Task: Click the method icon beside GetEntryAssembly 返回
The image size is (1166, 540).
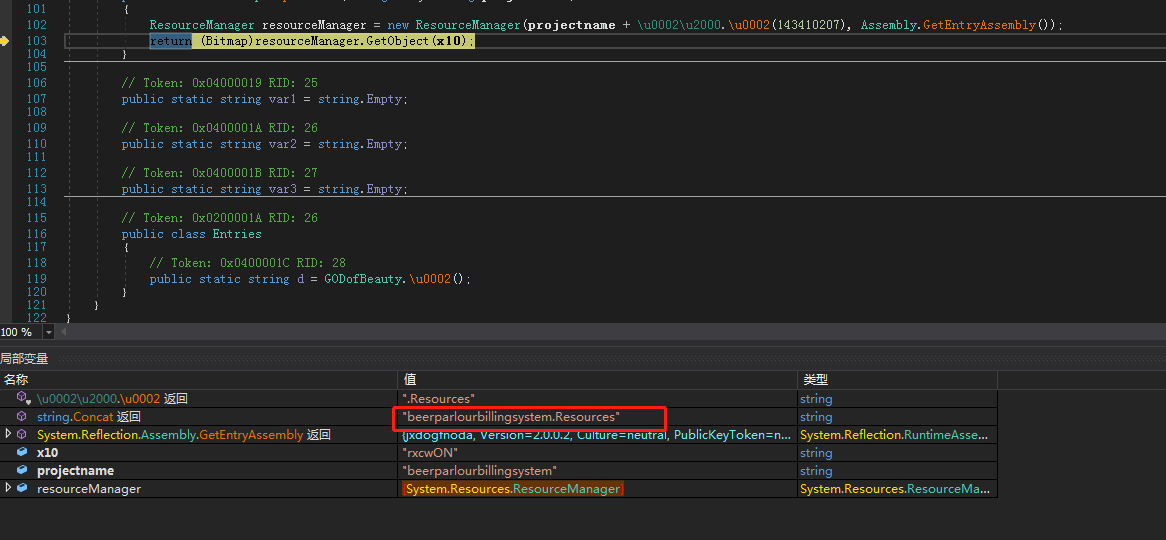Action: pyautogui.click(x=22, y=434)
